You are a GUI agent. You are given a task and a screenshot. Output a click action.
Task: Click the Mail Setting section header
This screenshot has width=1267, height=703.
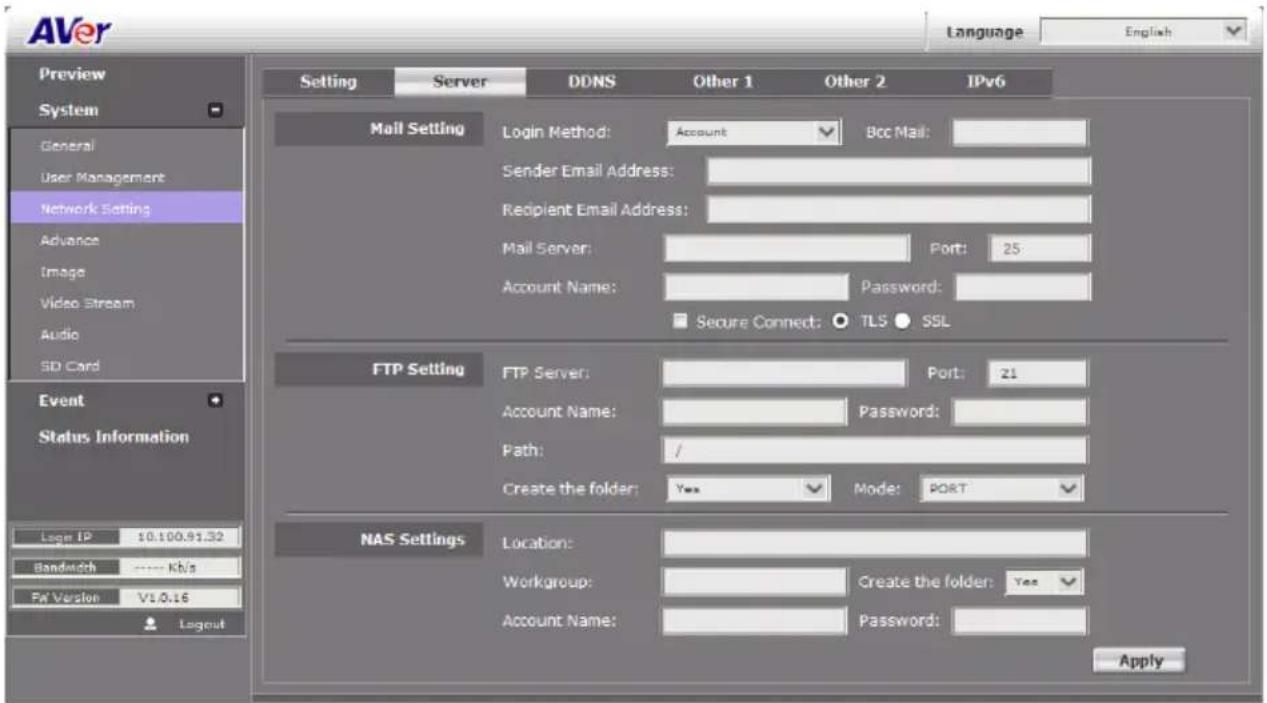point(378,130)
